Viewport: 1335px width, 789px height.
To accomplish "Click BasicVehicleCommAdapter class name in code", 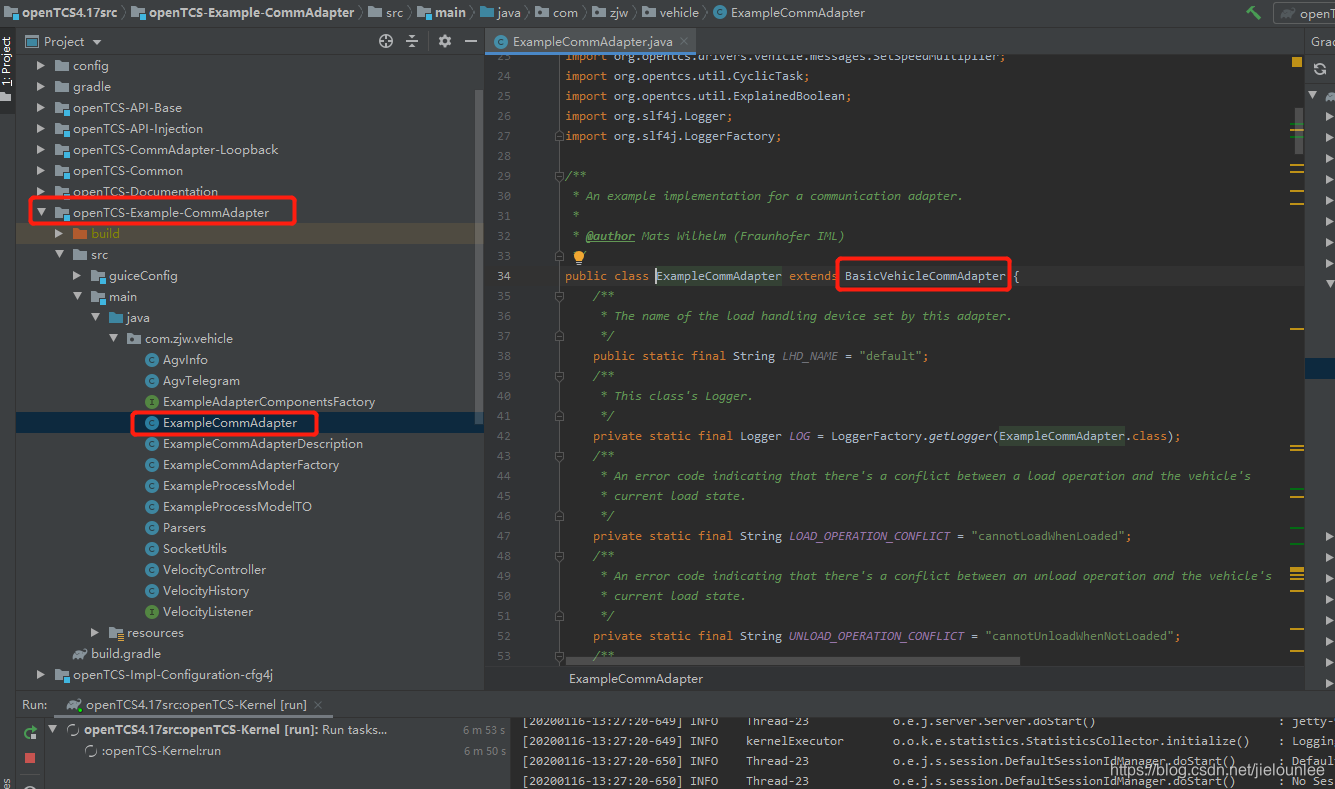I will (925, 276).
